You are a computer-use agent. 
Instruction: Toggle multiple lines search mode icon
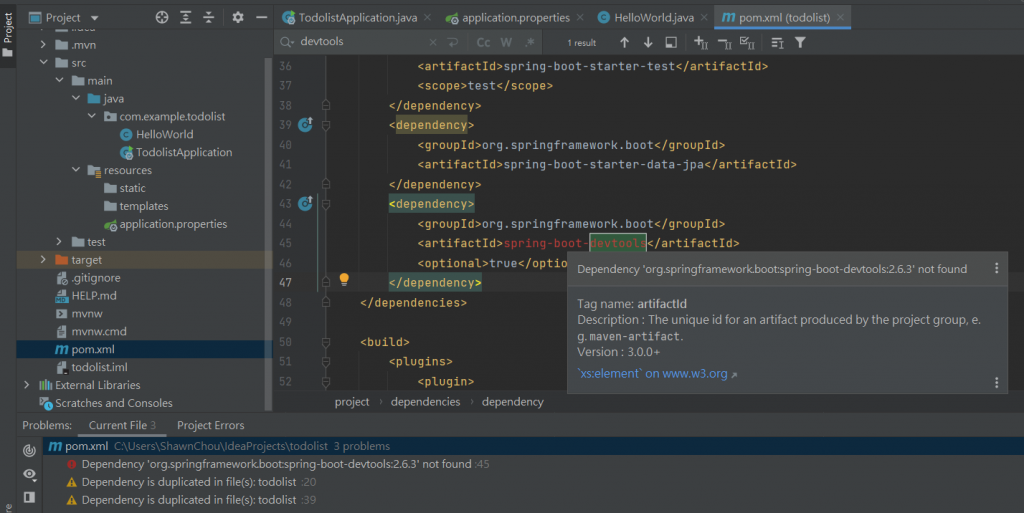[777, 42]
